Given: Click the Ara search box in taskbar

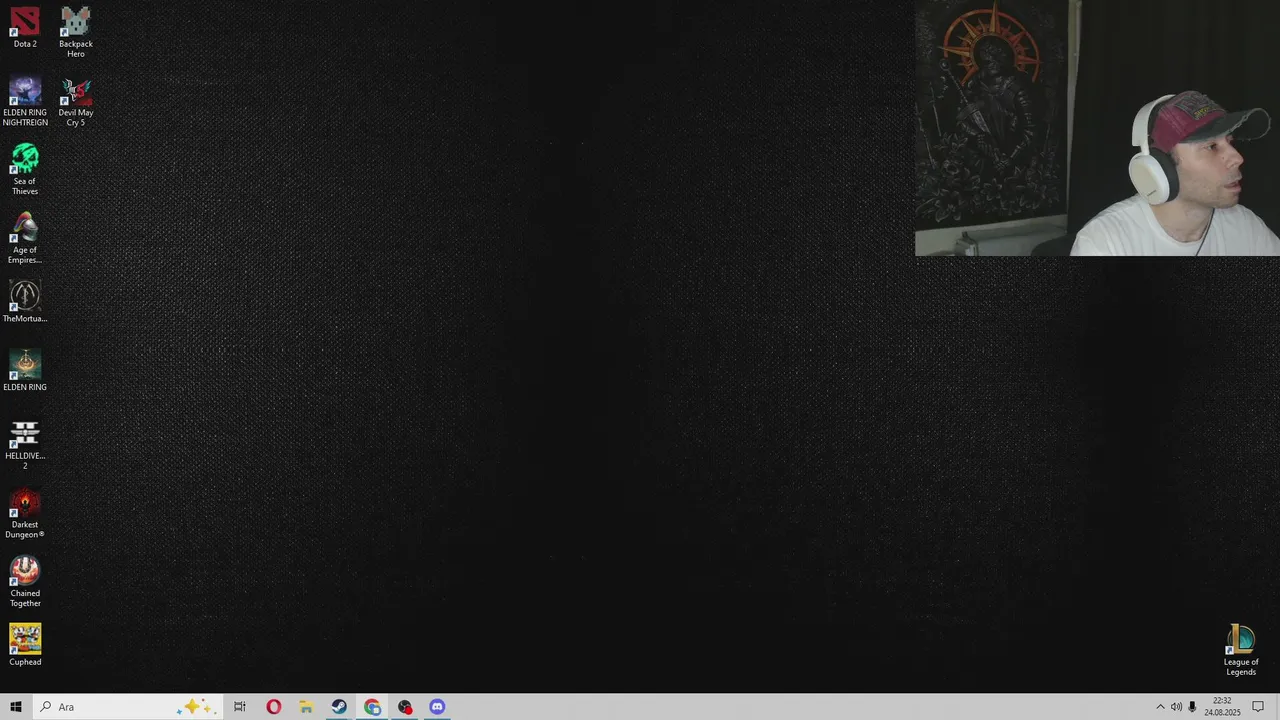Looking at the screenshot, I should coord(126,707).
